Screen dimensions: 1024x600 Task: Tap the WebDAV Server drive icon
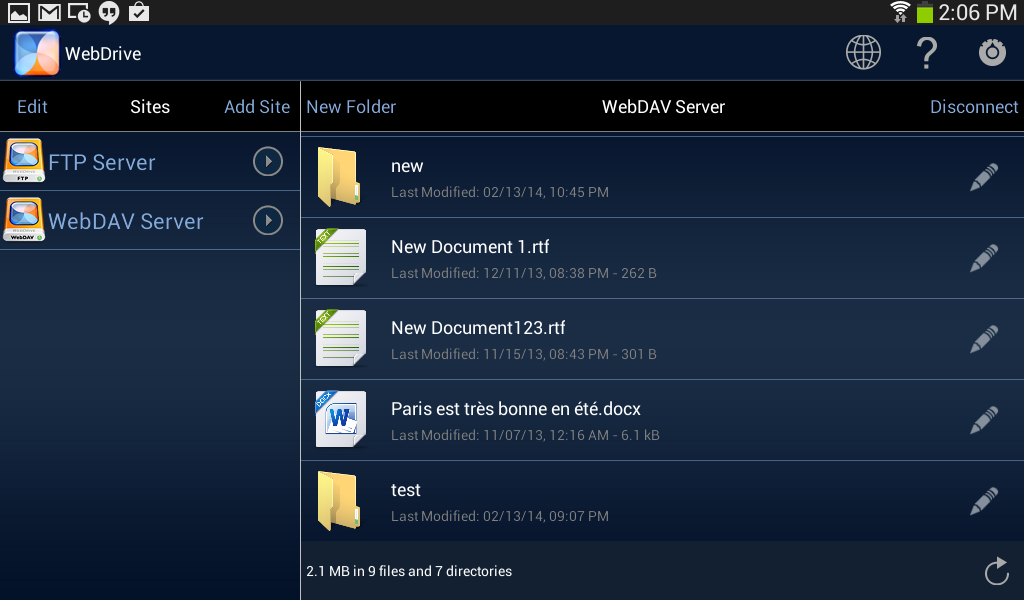24,219
